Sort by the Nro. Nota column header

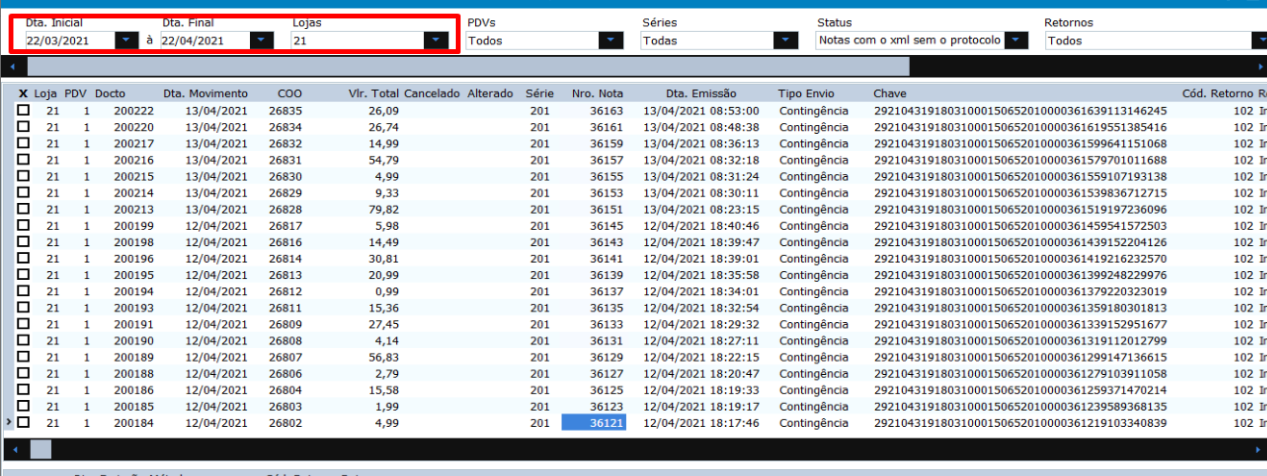[x=597, y=93]
